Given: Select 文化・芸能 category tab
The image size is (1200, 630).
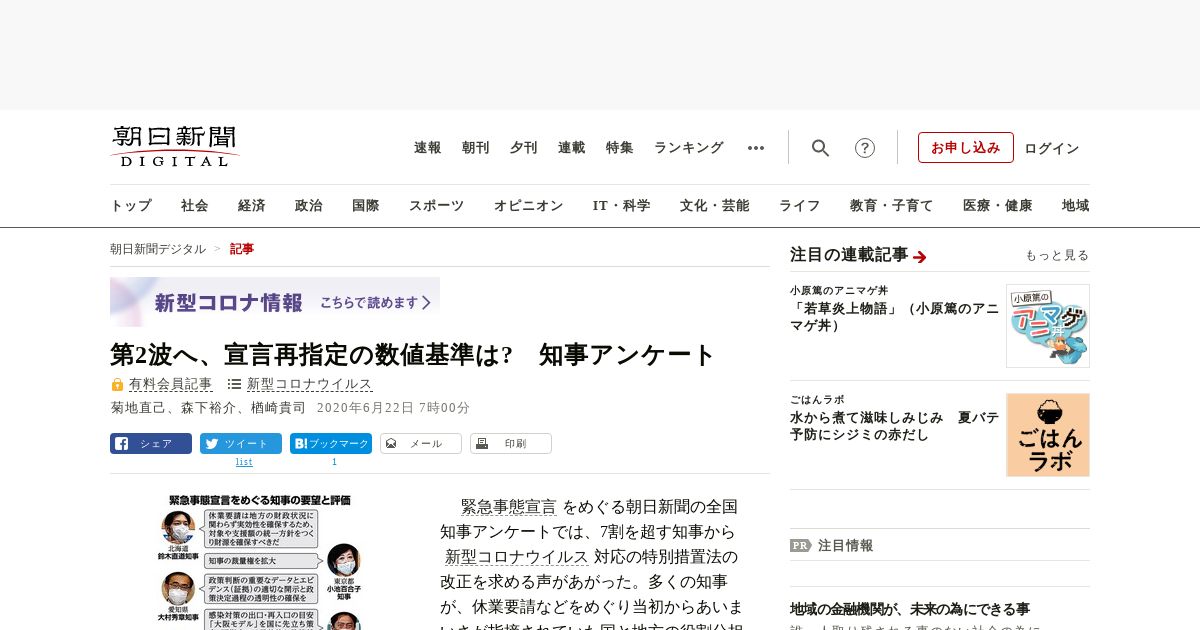Looking at the screenshot, I should (715, 206).
